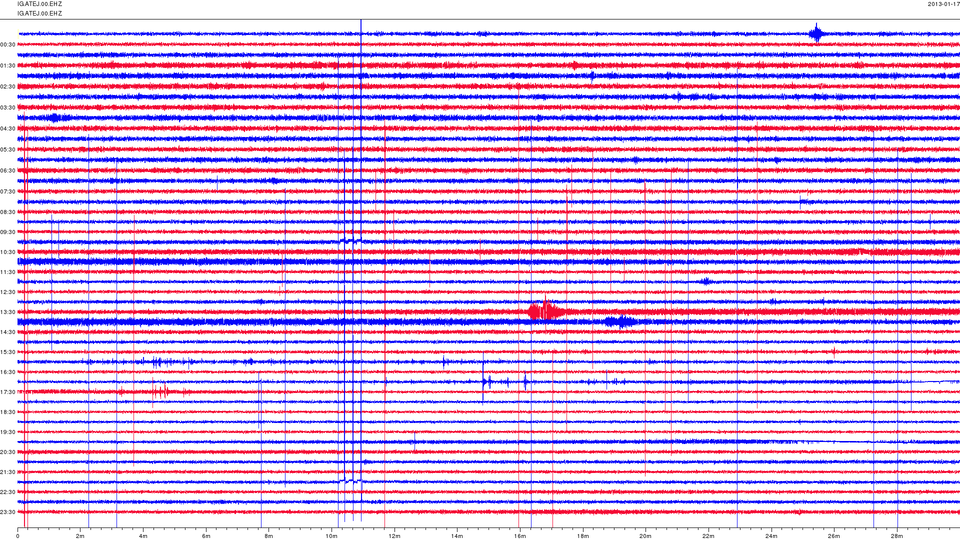Image resolution: width=960 pixels, height=540 pixels.
Task: Click the 13:30 time label
Action: [7, 312]
